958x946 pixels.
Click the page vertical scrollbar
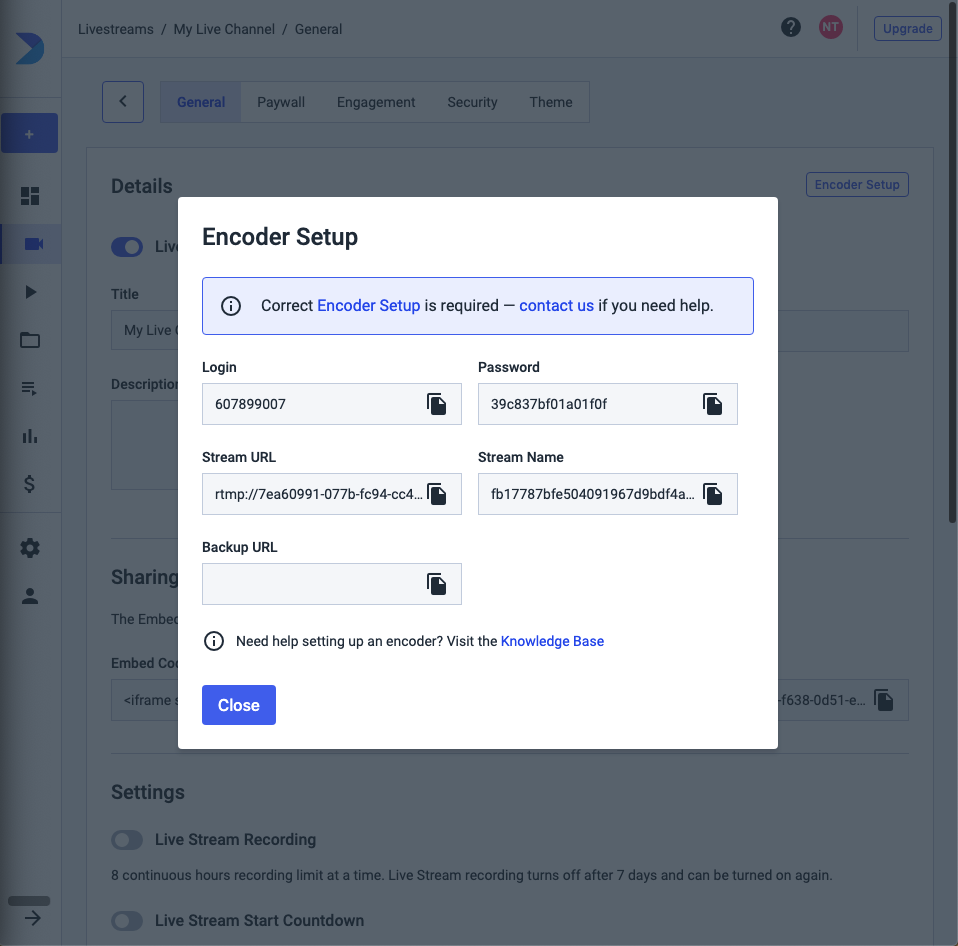point(953,263)
